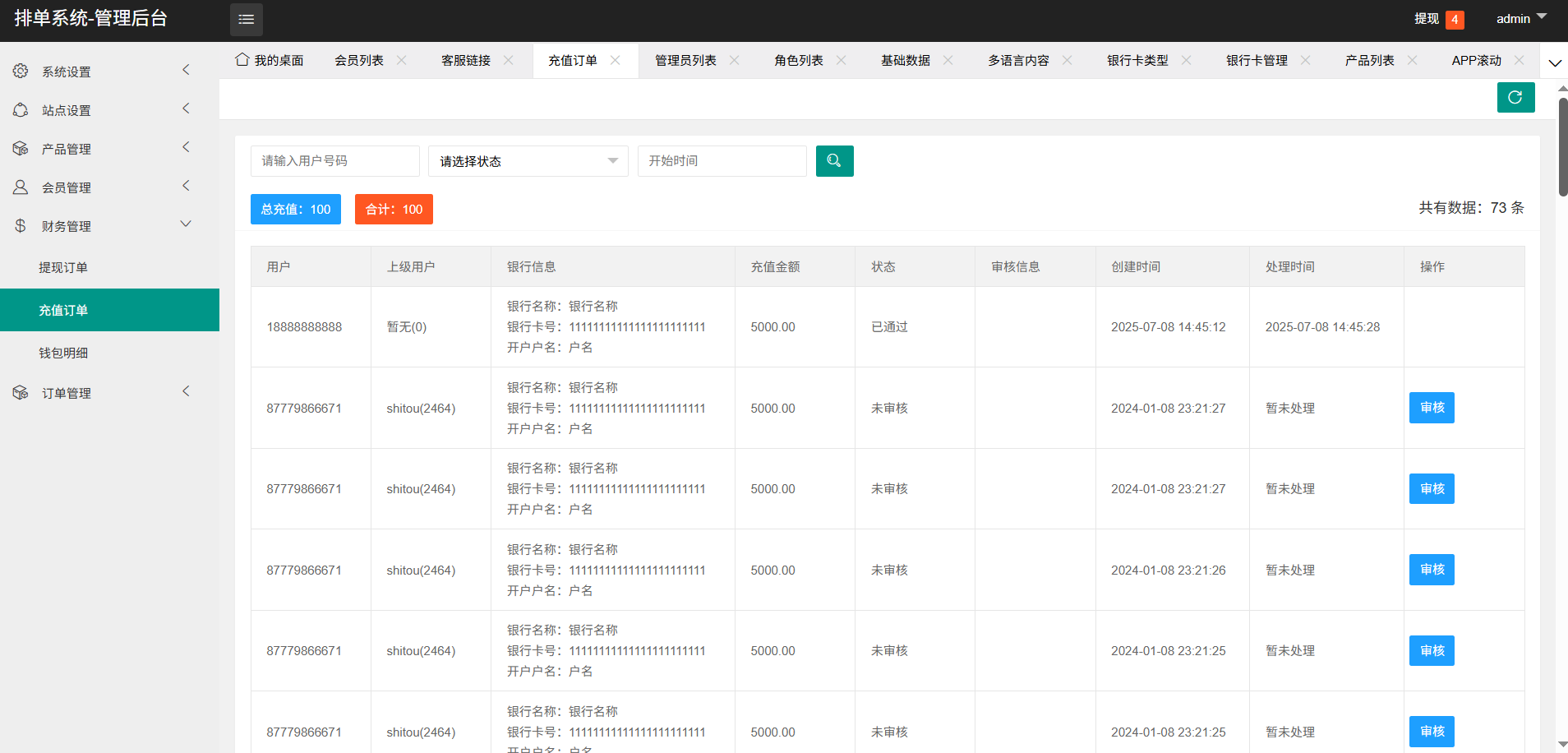Click 审核 for order created 2024-01-08 23:21:26
Screen dimensions: 1568x753
pos(1432,570)
